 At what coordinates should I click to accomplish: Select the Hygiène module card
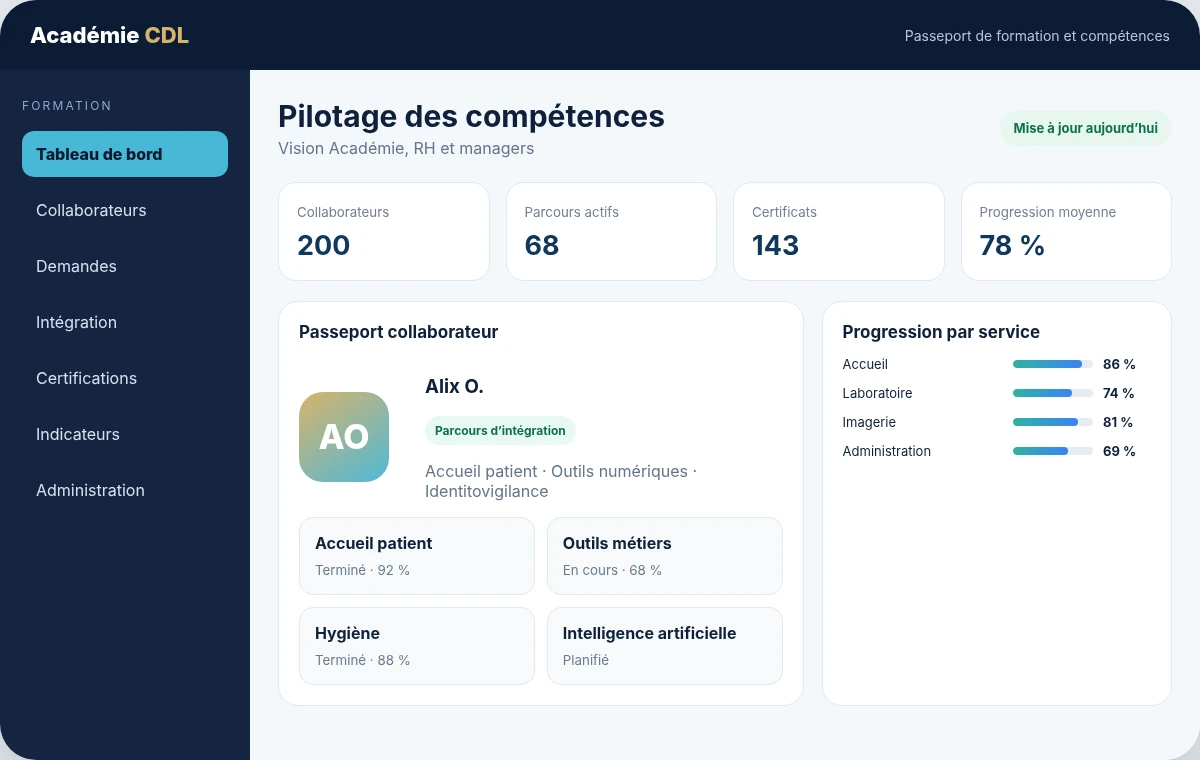tap(417, 646)
